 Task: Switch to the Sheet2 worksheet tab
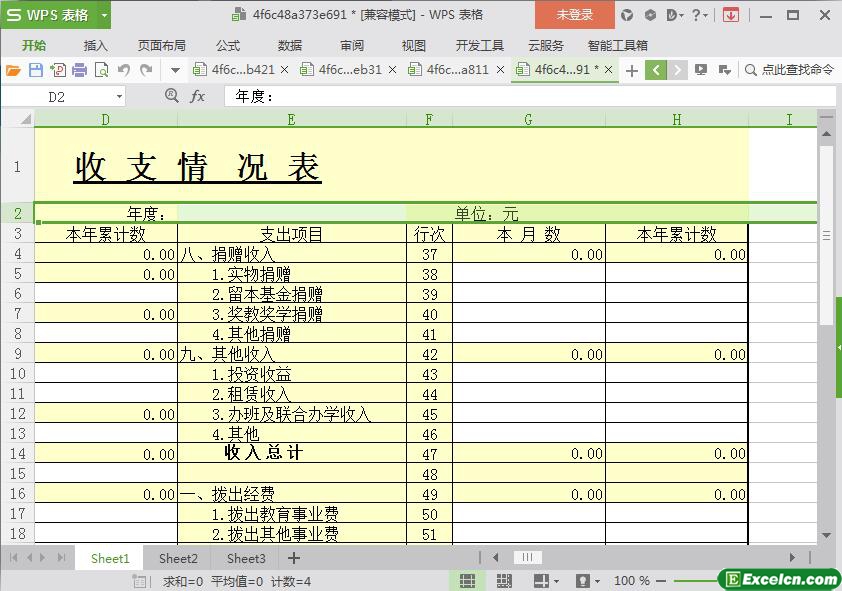coord(178,558)
